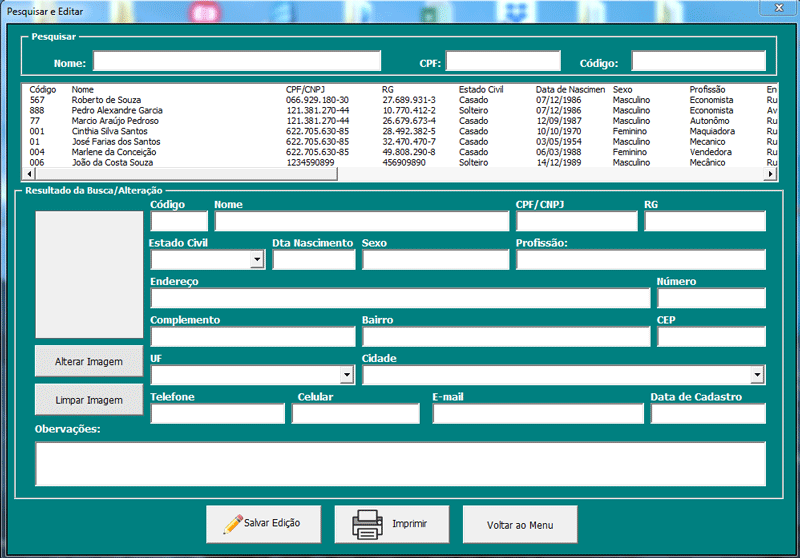800x558 pixels.
Task: Click the Sexo field
Action: click(x=436, y=260)
